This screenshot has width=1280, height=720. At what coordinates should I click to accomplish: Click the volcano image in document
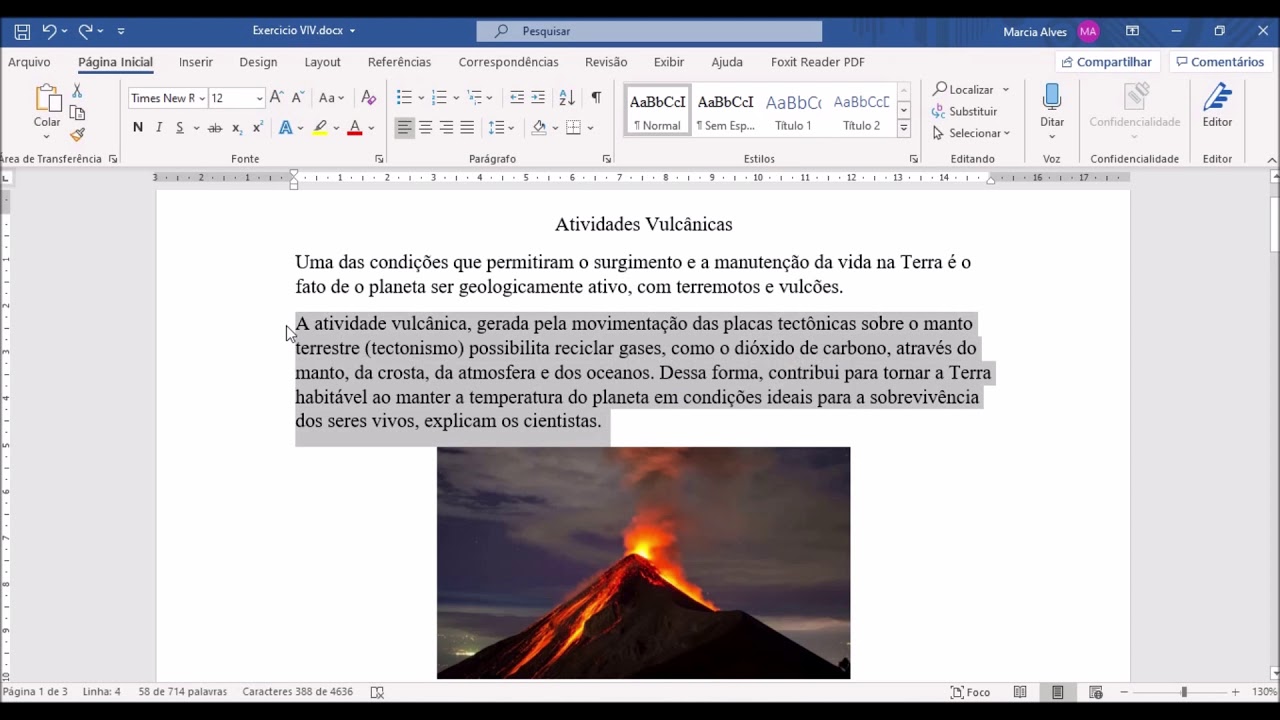pos(643,563)
